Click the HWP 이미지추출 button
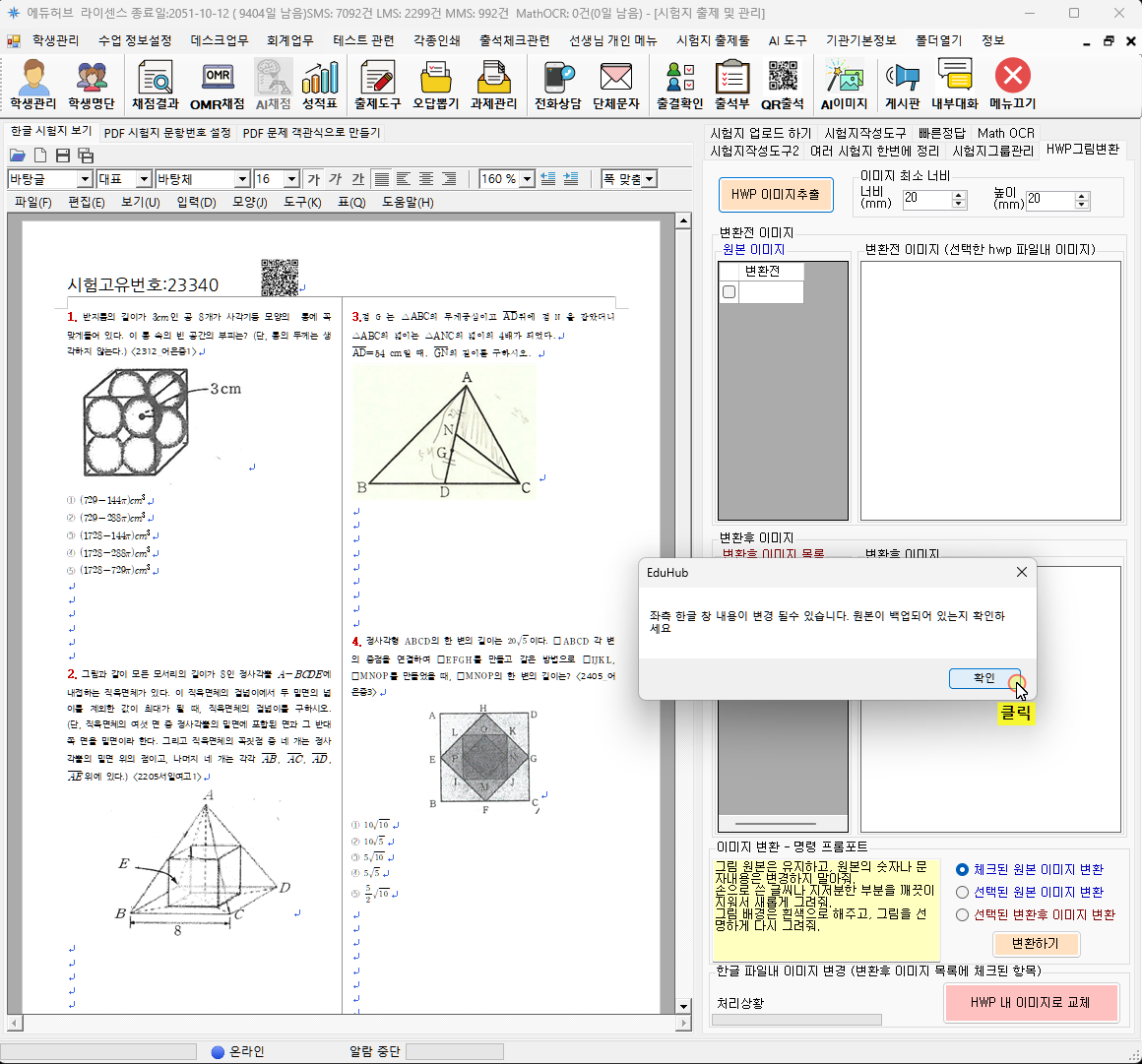1142x1064 pixels. 775,195
